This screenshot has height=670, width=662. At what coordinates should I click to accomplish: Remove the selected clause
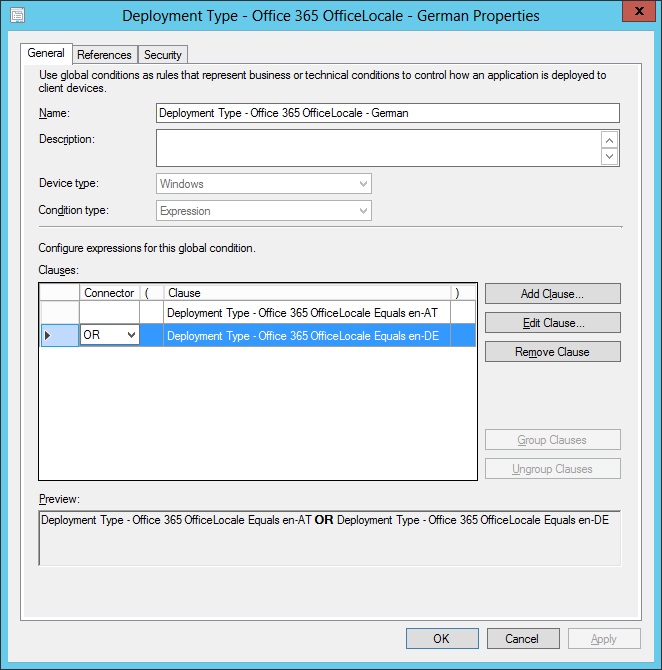pos(552,352)
